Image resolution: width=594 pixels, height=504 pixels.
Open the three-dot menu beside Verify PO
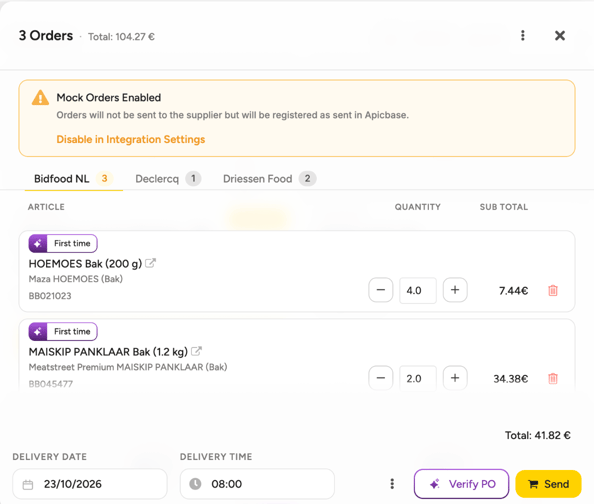[x=392, y=484]
